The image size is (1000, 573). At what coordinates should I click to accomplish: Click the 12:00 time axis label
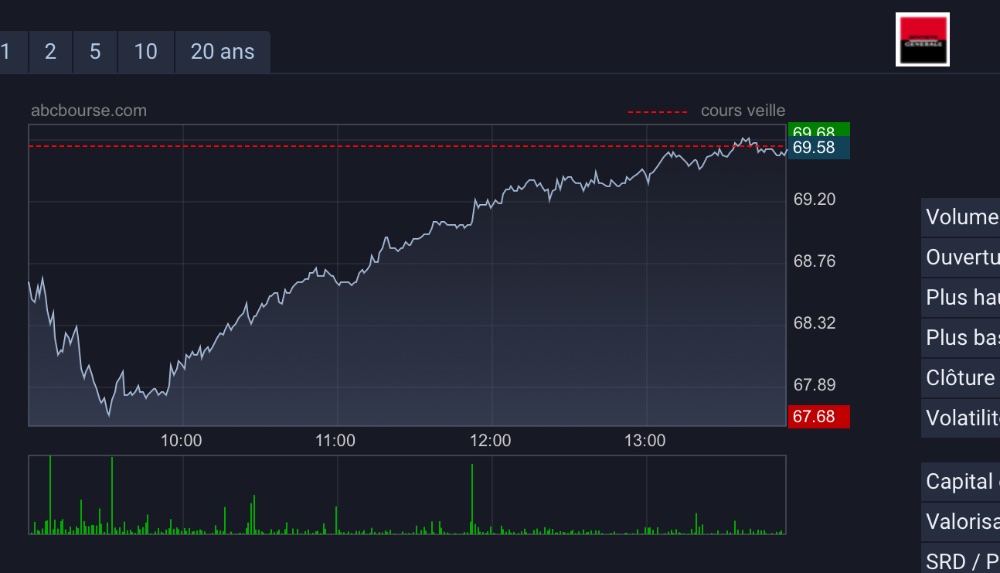click(490, 441)
